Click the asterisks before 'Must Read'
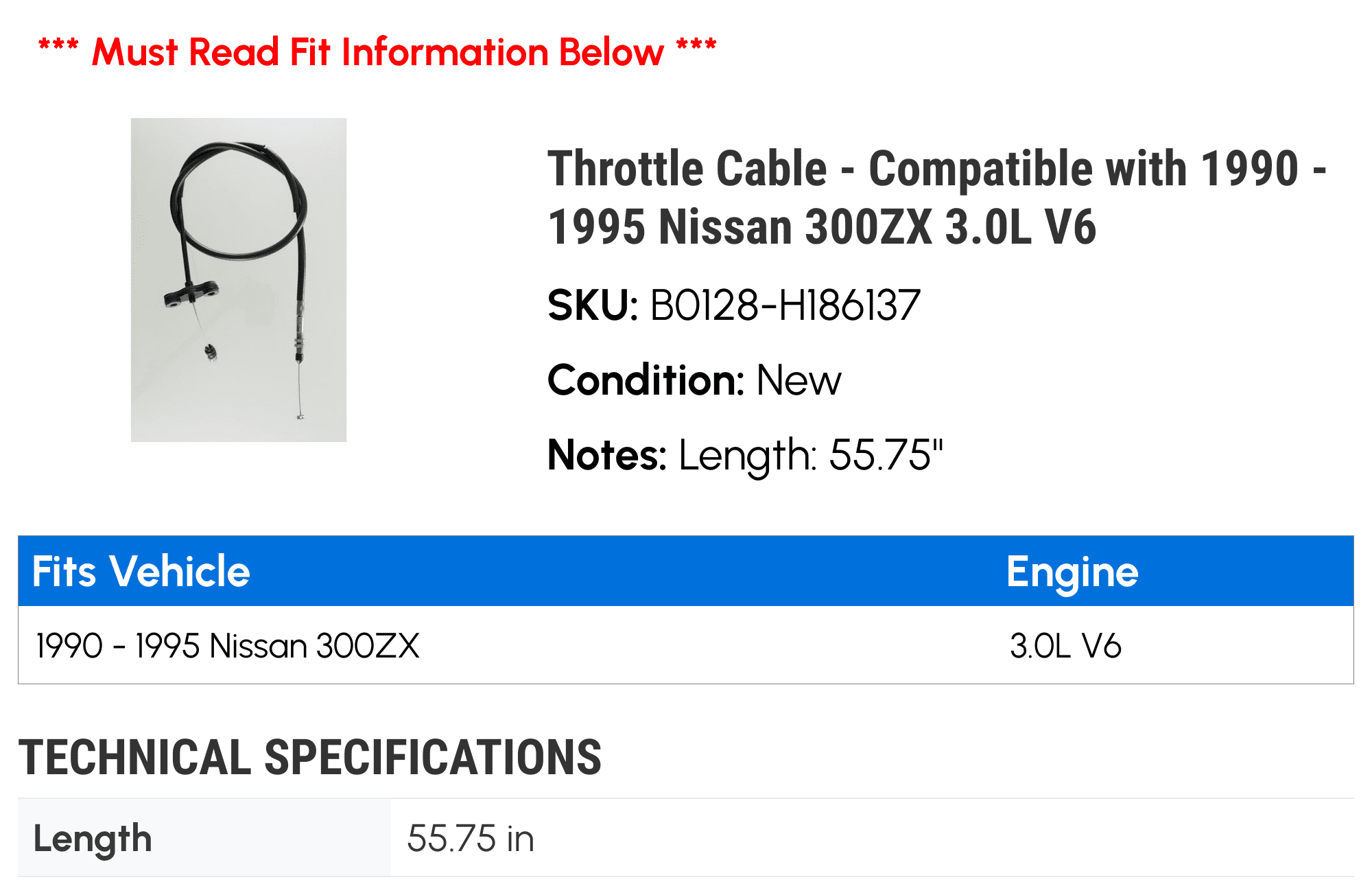This screenshot has height=895, width=1372. (58, 47)
